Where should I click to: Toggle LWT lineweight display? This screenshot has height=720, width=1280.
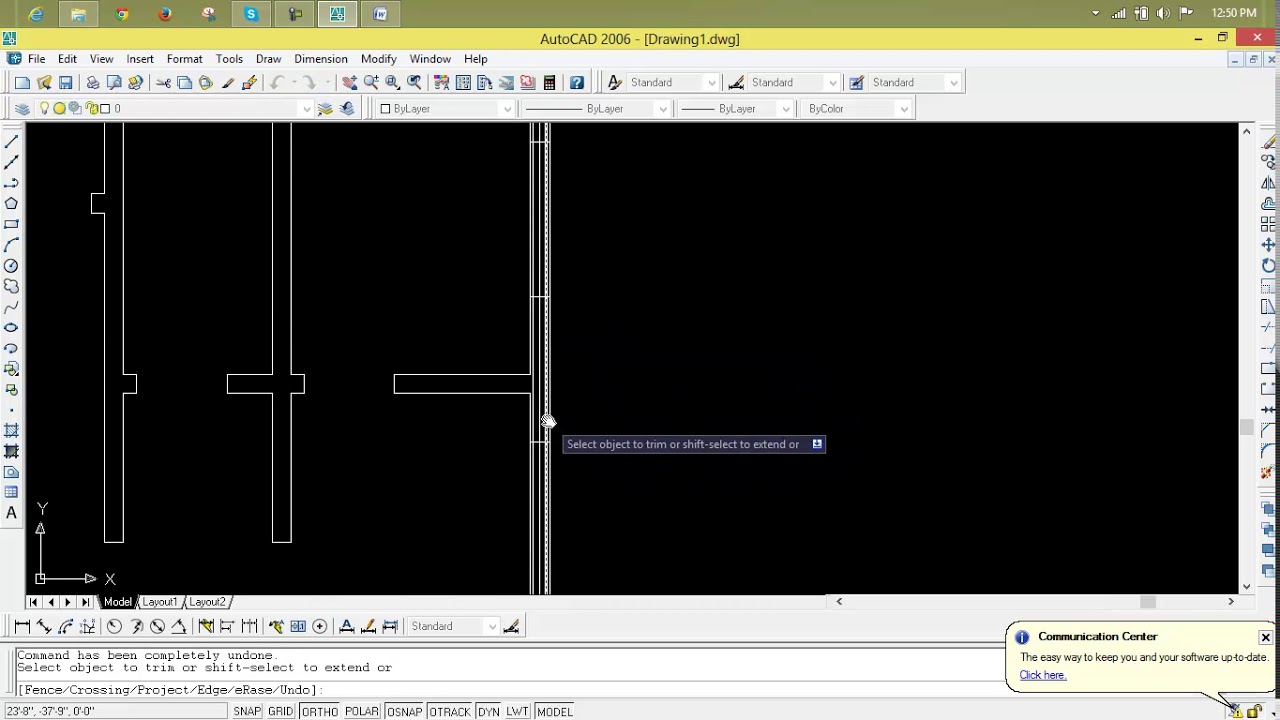tap(517, 712)
